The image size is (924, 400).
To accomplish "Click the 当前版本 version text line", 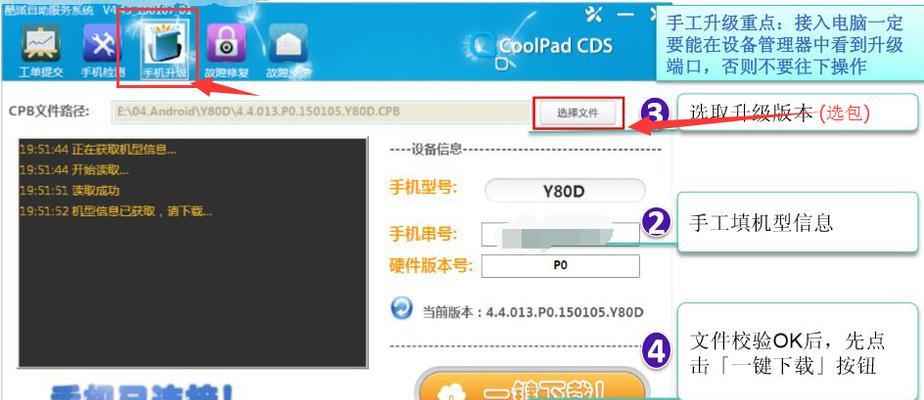I will (x=533, y=312).
